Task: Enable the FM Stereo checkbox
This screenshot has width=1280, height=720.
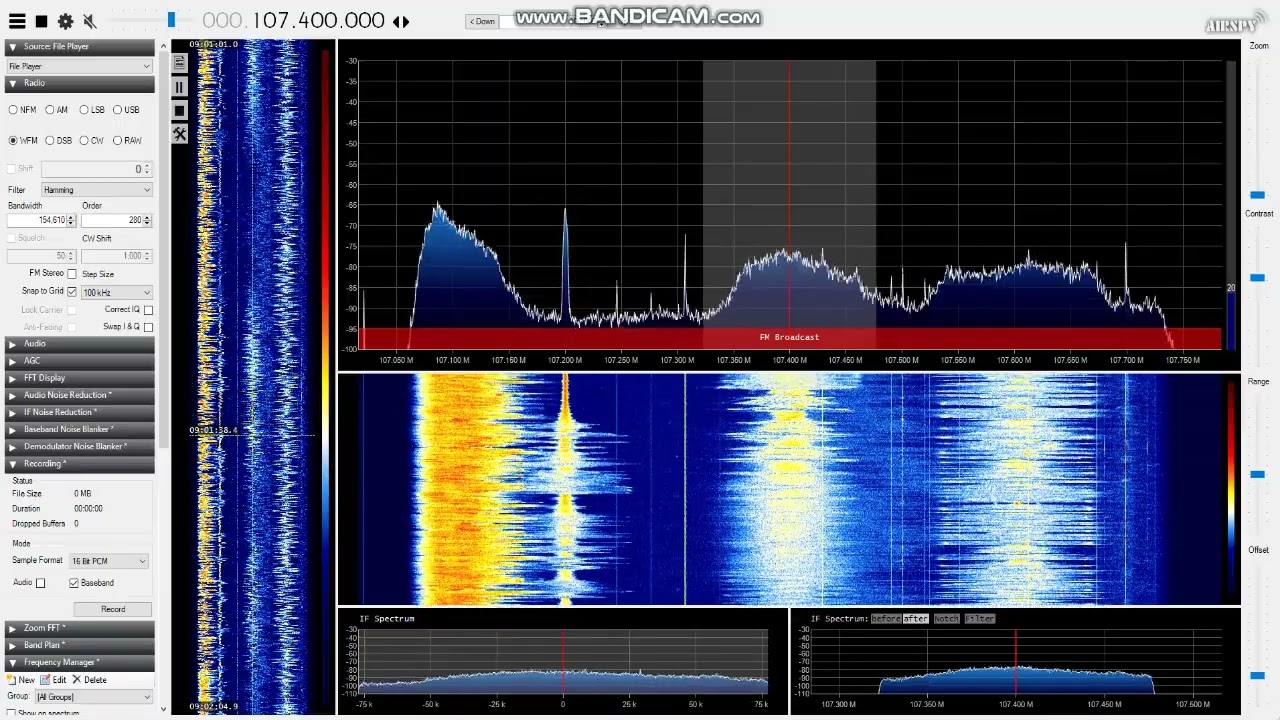Action: [72, 273]
